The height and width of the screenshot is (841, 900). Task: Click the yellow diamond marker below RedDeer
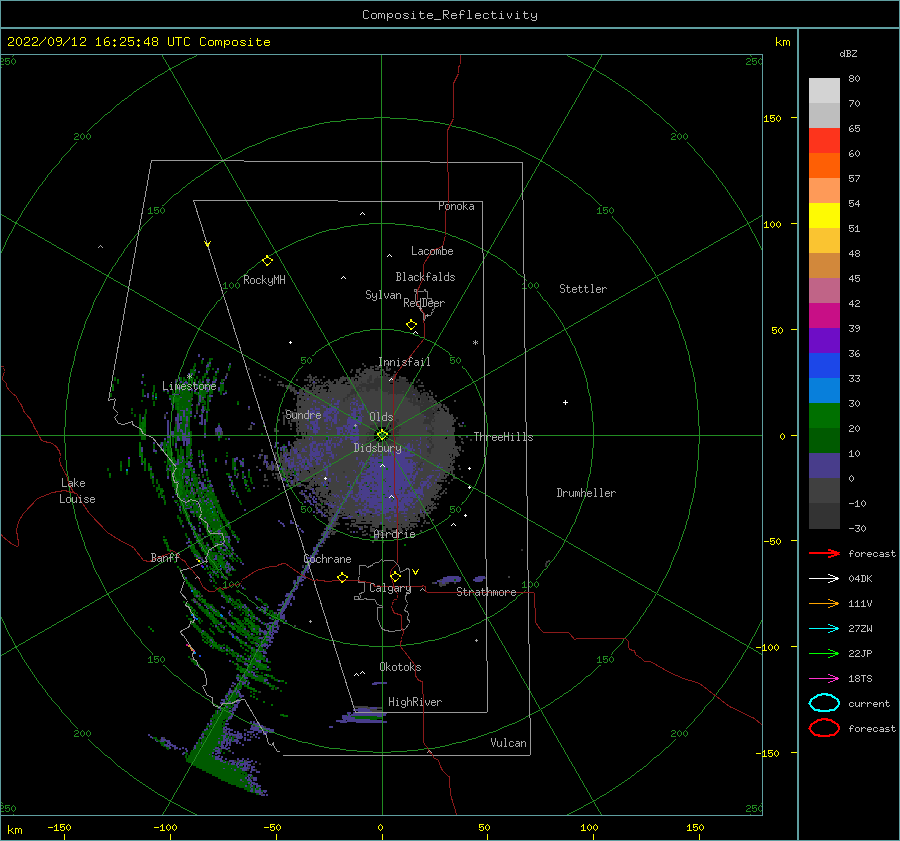(x=412, y=324)
